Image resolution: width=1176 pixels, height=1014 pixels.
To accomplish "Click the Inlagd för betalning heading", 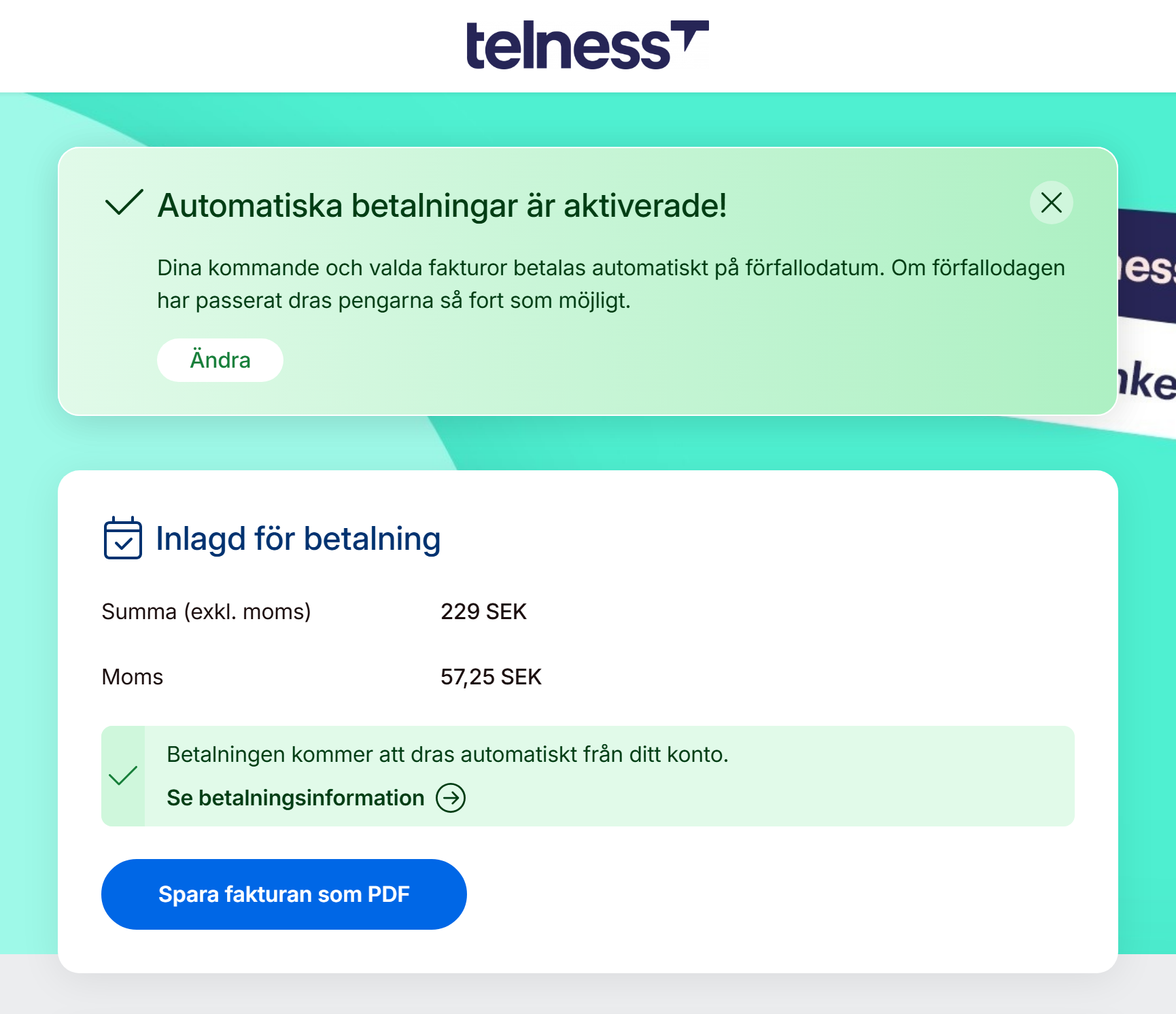I will [297, 538].
